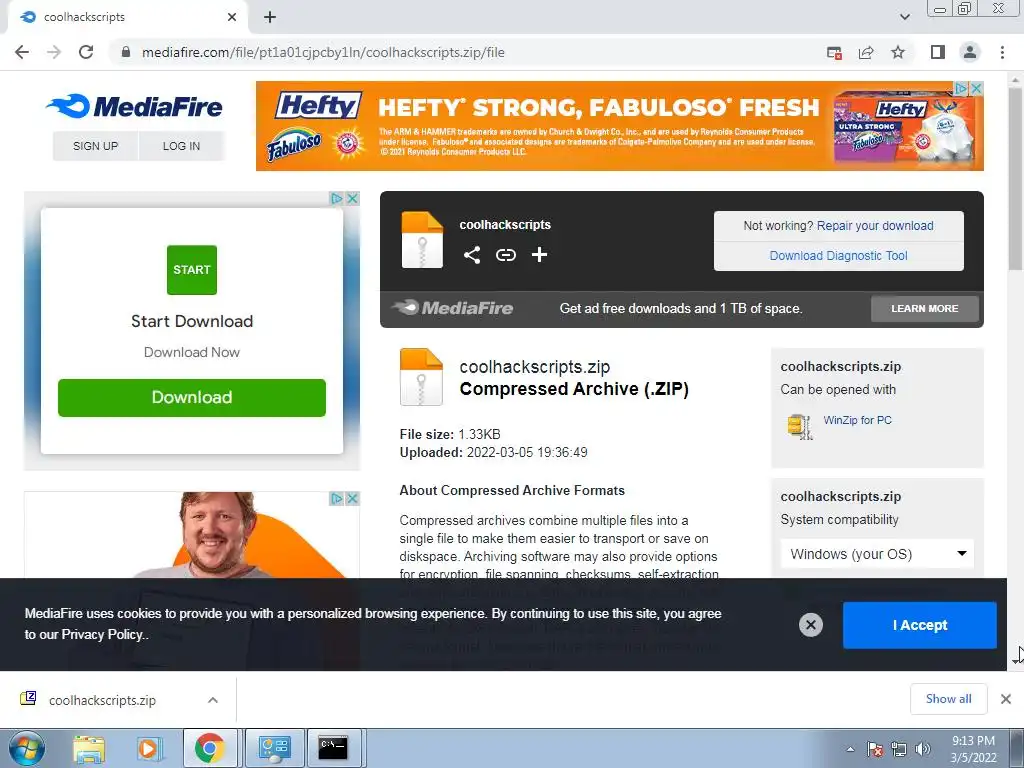Click the padlock site info icon
Screen dimensions: 1024x768
point(126,52)
